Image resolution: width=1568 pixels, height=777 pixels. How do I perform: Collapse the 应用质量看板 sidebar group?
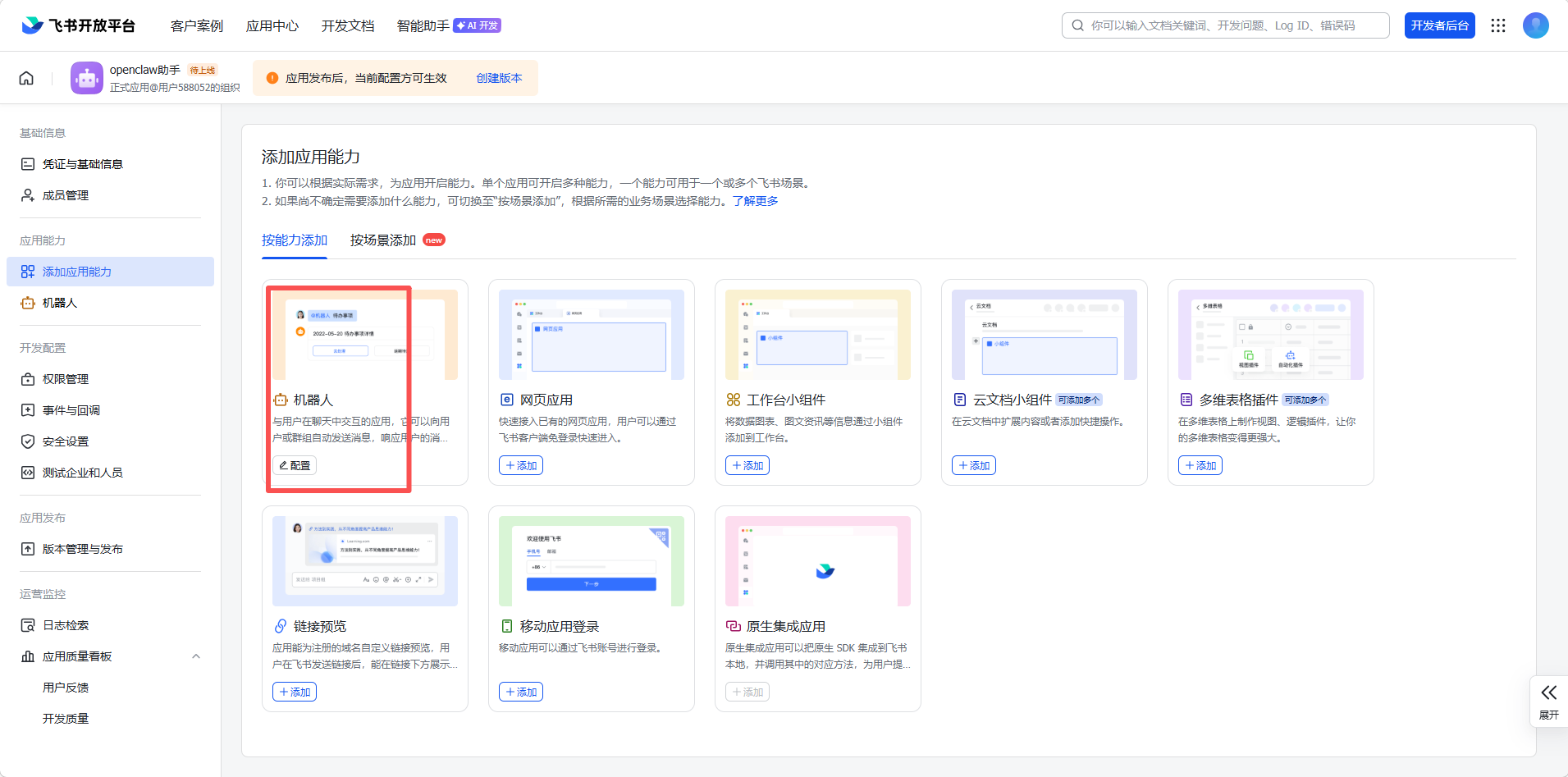click(x=196, y=656)
